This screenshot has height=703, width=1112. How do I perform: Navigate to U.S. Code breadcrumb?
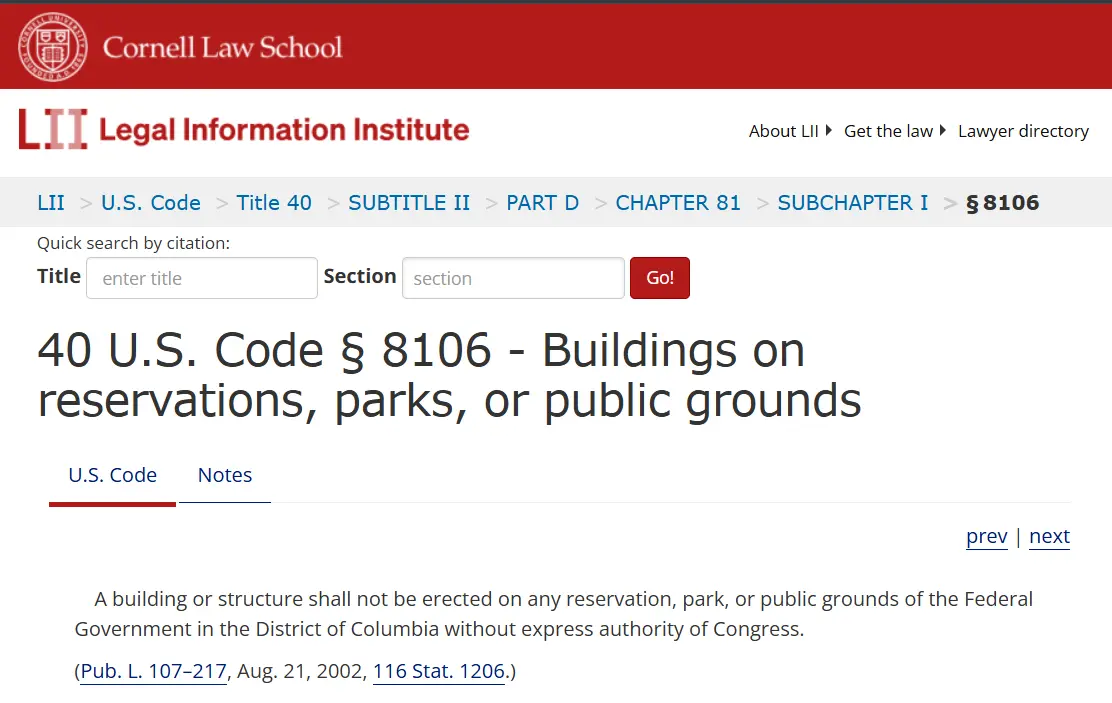(x=151, y=203)
